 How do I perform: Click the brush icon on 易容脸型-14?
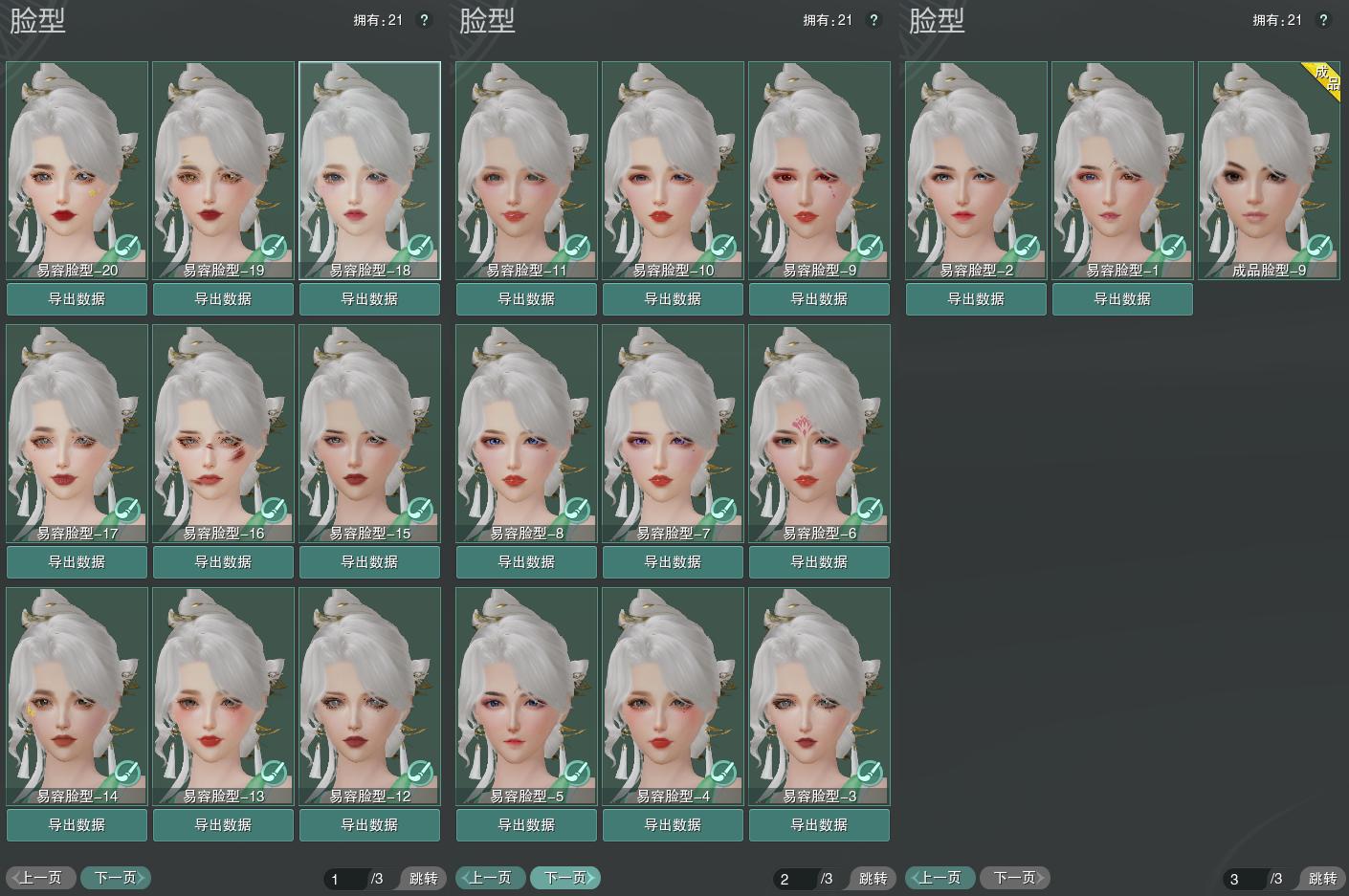tap(127, 774)
